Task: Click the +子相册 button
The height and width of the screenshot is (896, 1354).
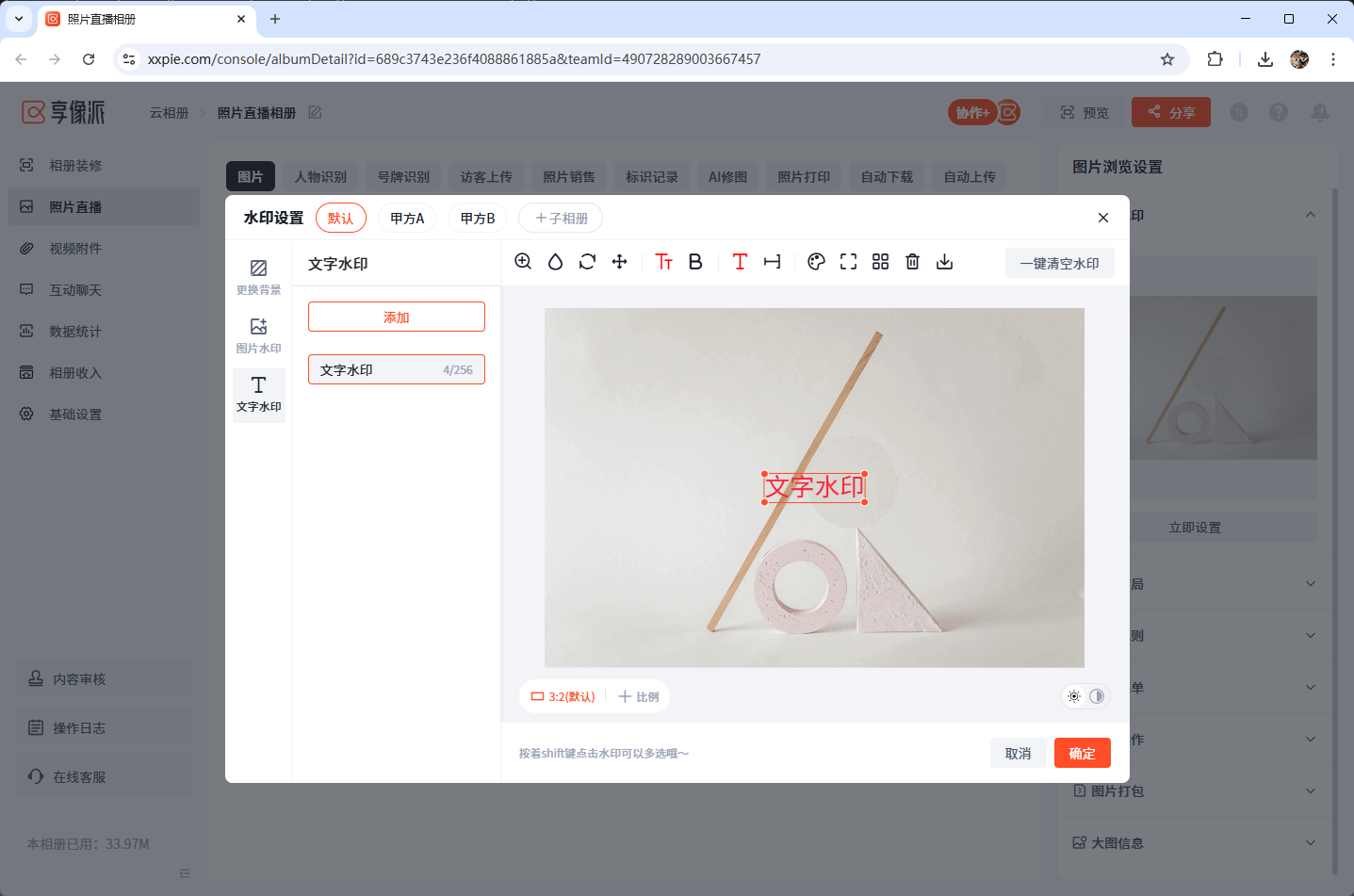Action: [561, 218]
